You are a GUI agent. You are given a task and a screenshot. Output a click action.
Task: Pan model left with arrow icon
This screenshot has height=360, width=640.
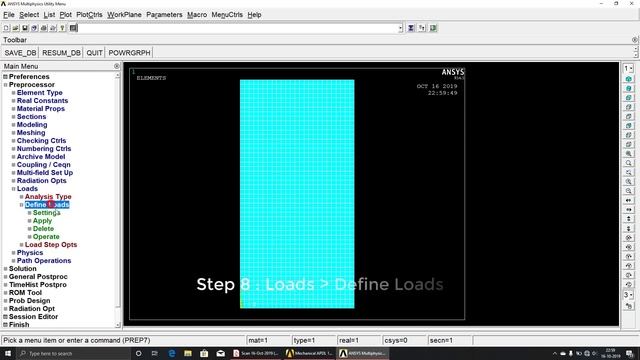point(629,200)
